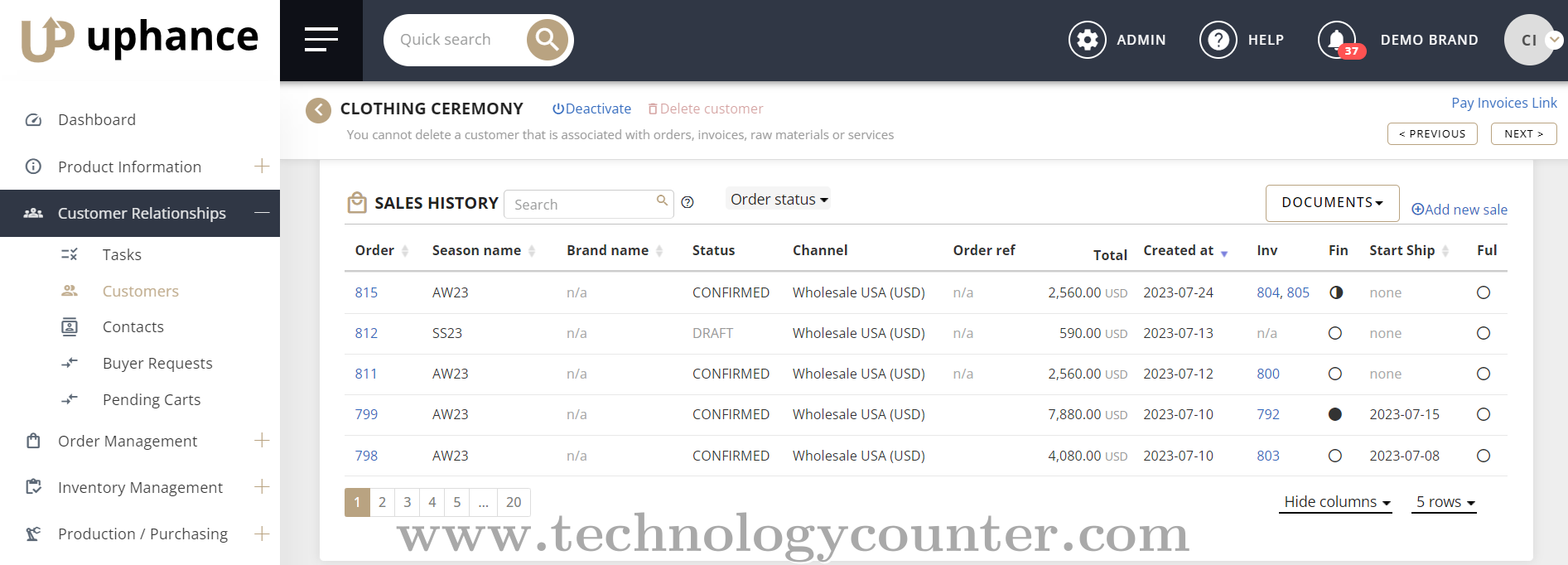Viewport: 1568px width, 565px height.
Task: Open Pending Carts in sidebar
Action: 152,399
